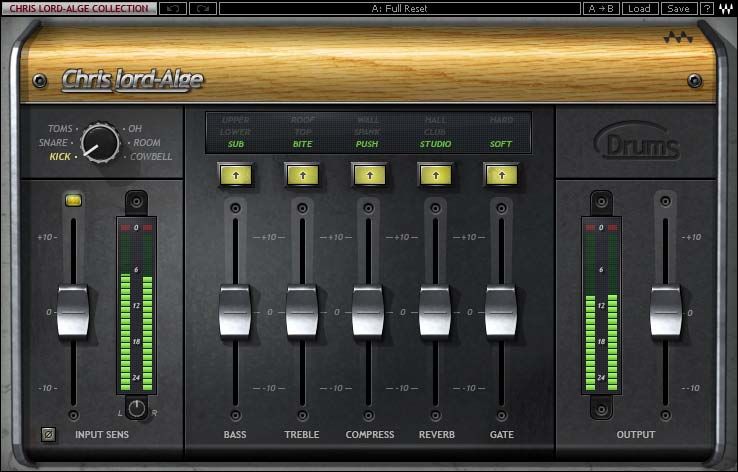Click the Gate fader handle

501,312
